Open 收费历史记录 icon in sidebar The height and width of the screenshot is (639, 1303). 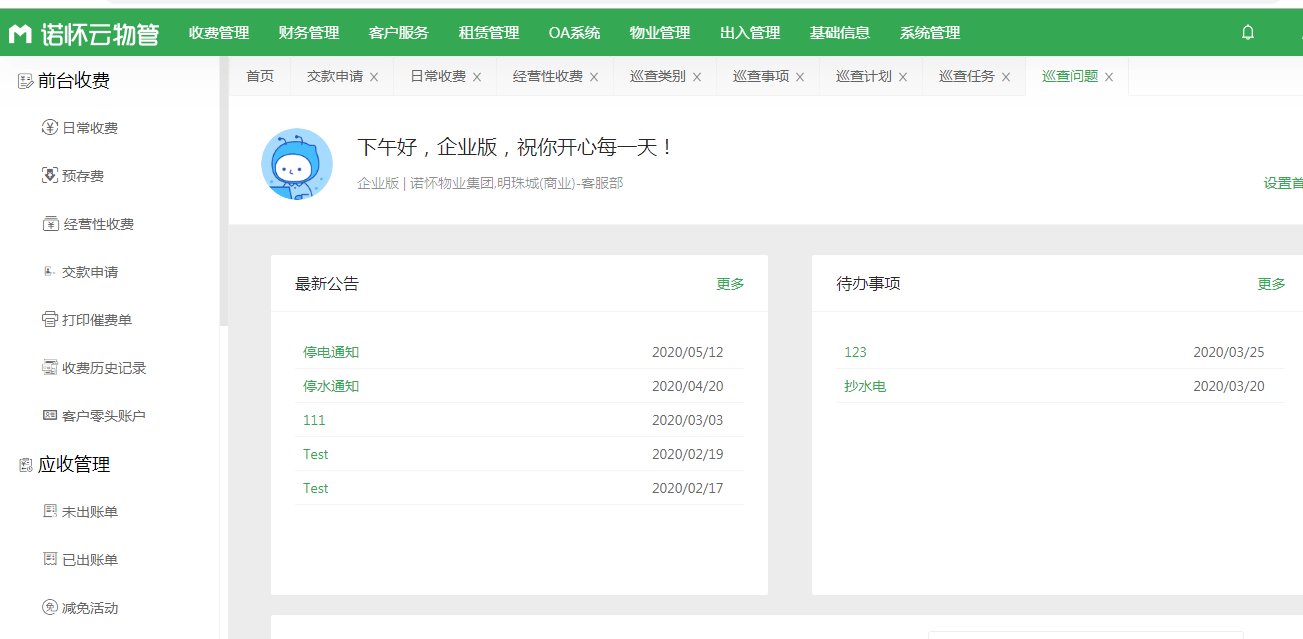pyautogui.click(x=50, y=368)
